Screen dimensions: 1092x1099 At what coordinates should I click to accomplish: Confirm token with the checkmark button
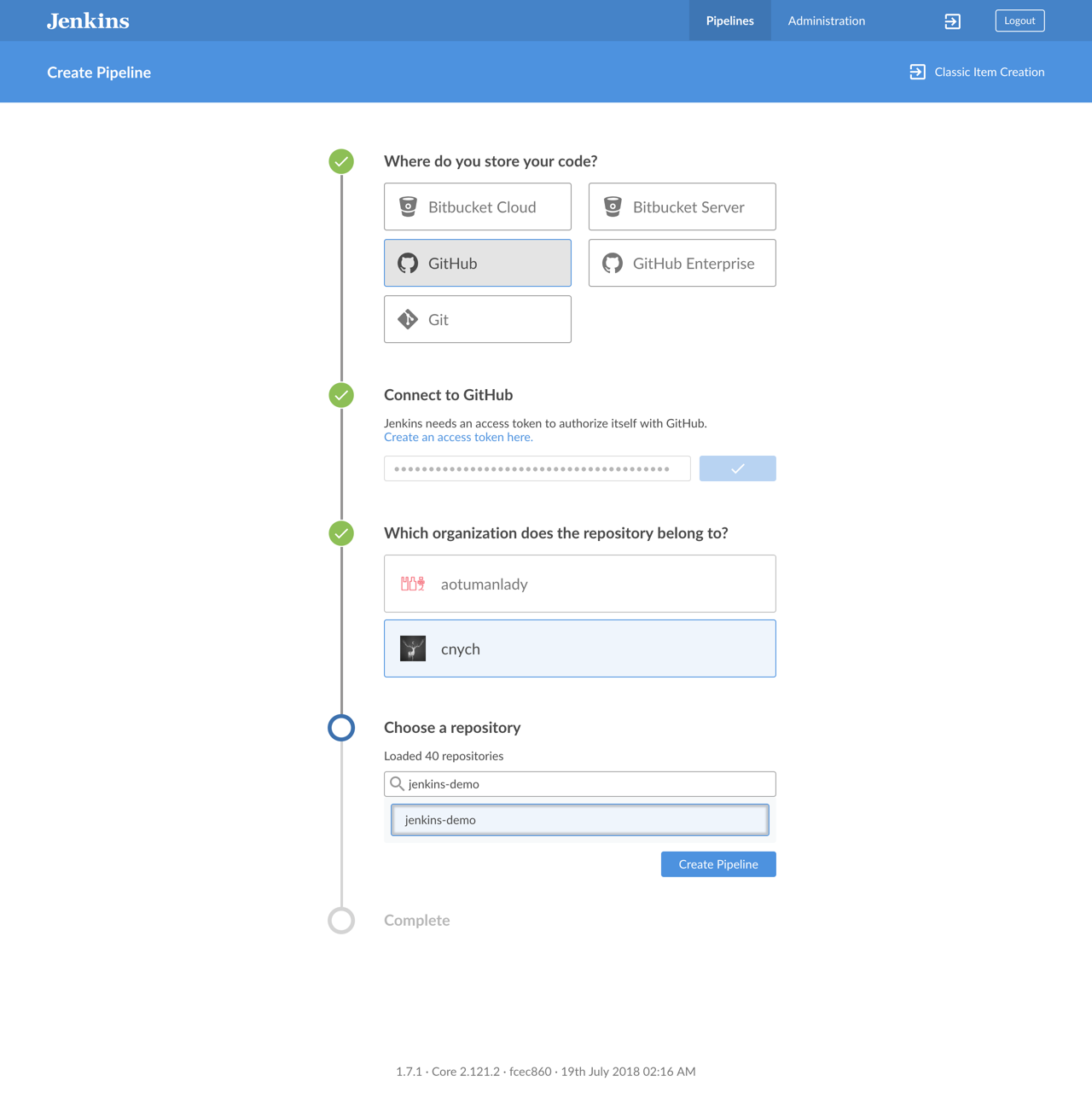coord(737,468)
